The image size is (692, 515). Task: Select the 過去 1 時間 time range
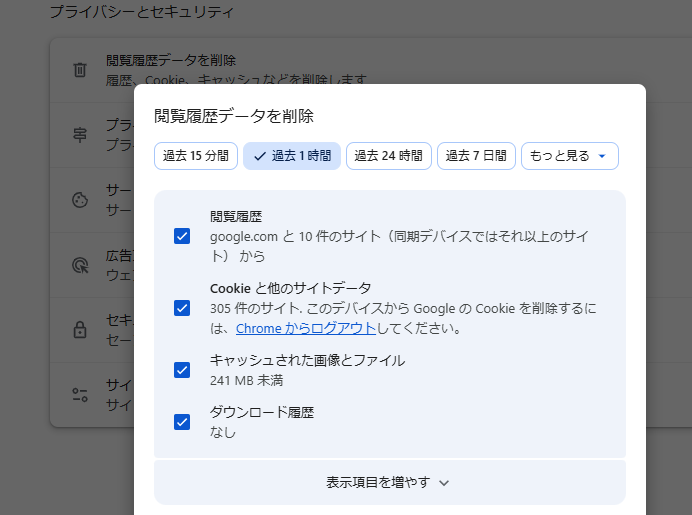[x=292, y=156]
